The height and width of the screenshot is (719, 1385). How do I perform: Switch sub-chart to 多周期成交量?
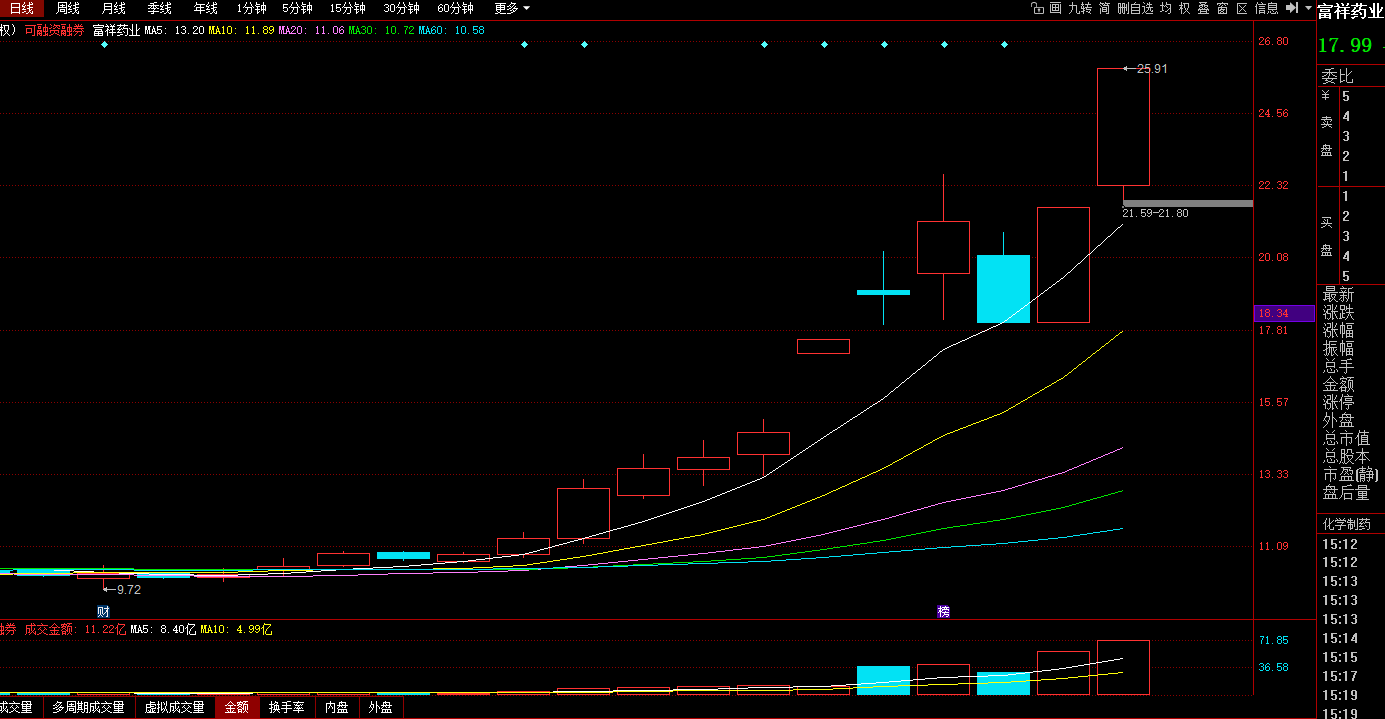click(x=88, y=708)
